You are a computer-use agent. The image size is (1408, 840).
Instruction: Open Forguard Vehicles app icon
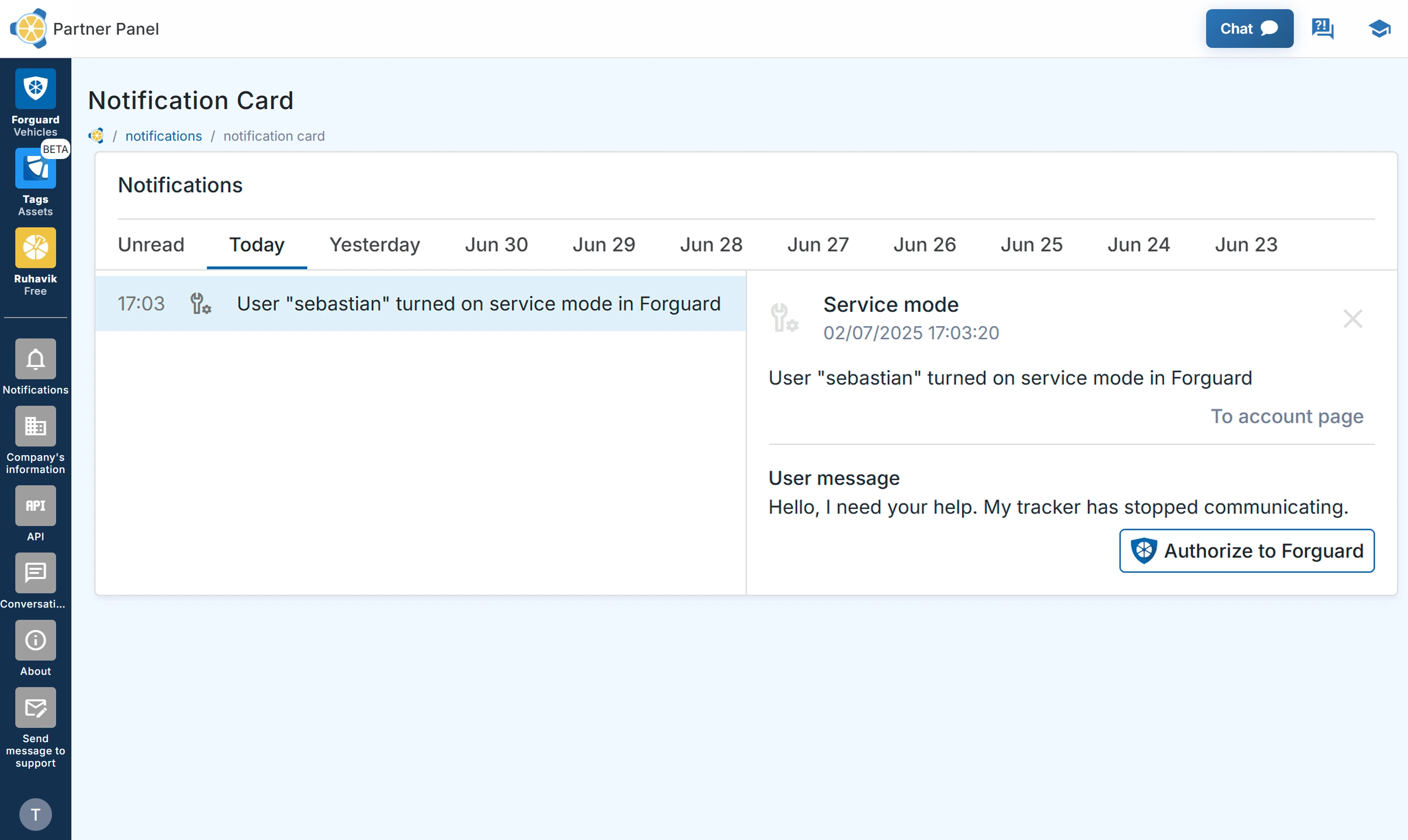tap(35, 89)
